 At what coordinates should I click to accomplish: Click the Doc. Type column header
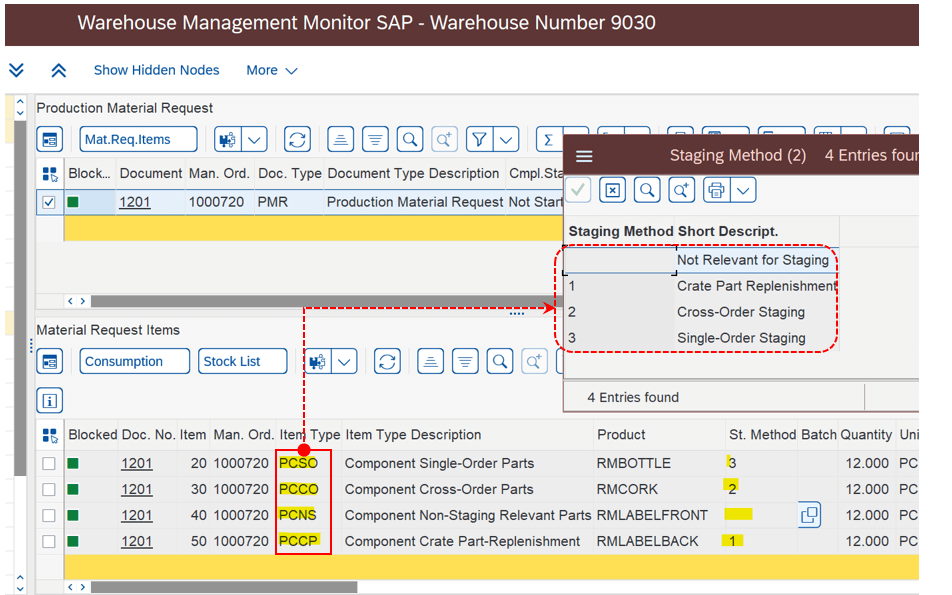coord(290,174)
